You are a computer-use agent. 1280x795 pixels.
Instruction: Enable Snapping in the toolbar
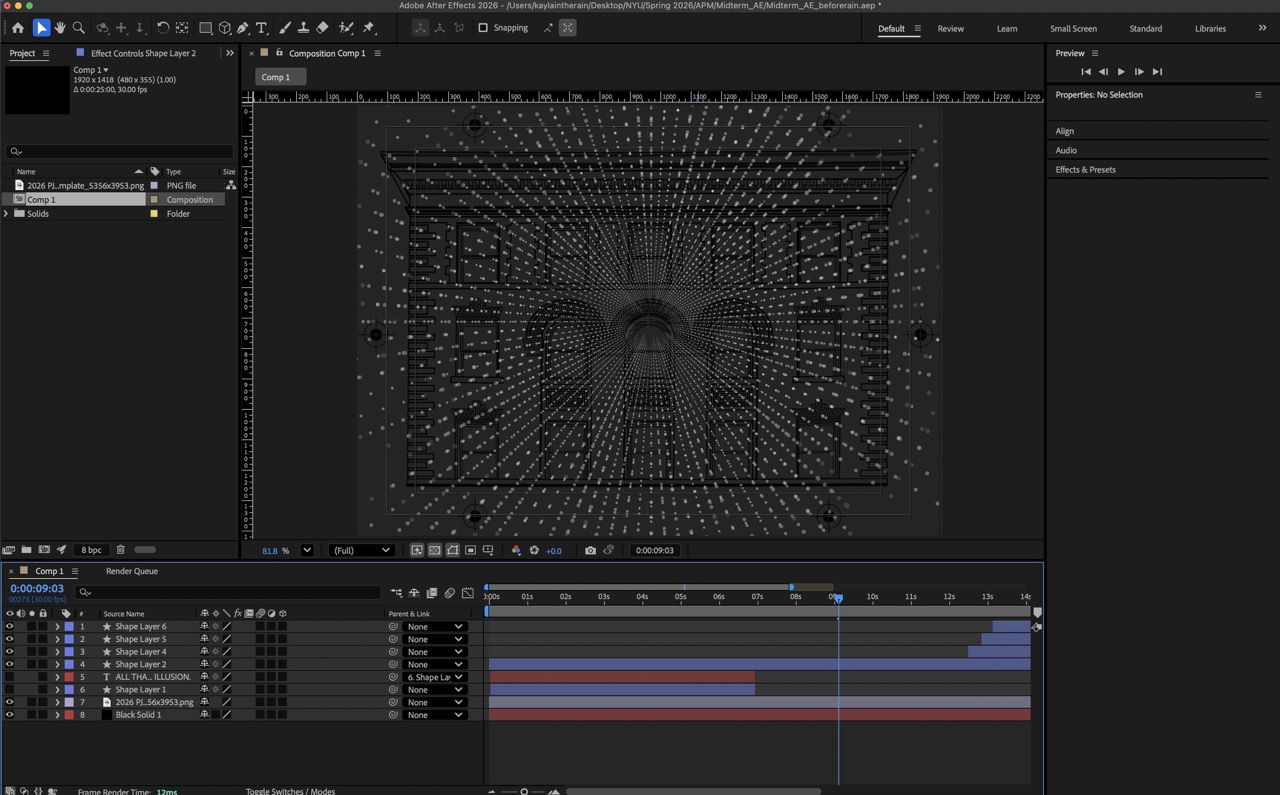coord(484,27)
